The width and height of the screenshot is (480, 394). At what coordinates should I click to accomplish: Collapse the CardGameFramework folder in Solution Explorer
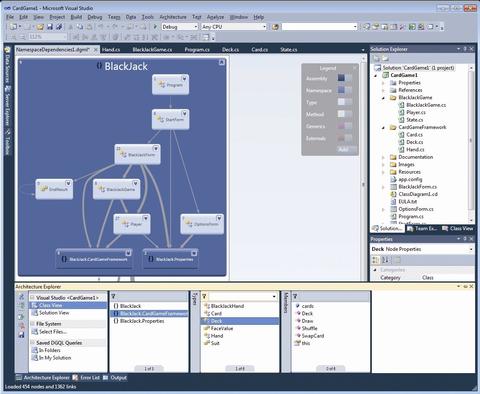(x=383, y=127)
